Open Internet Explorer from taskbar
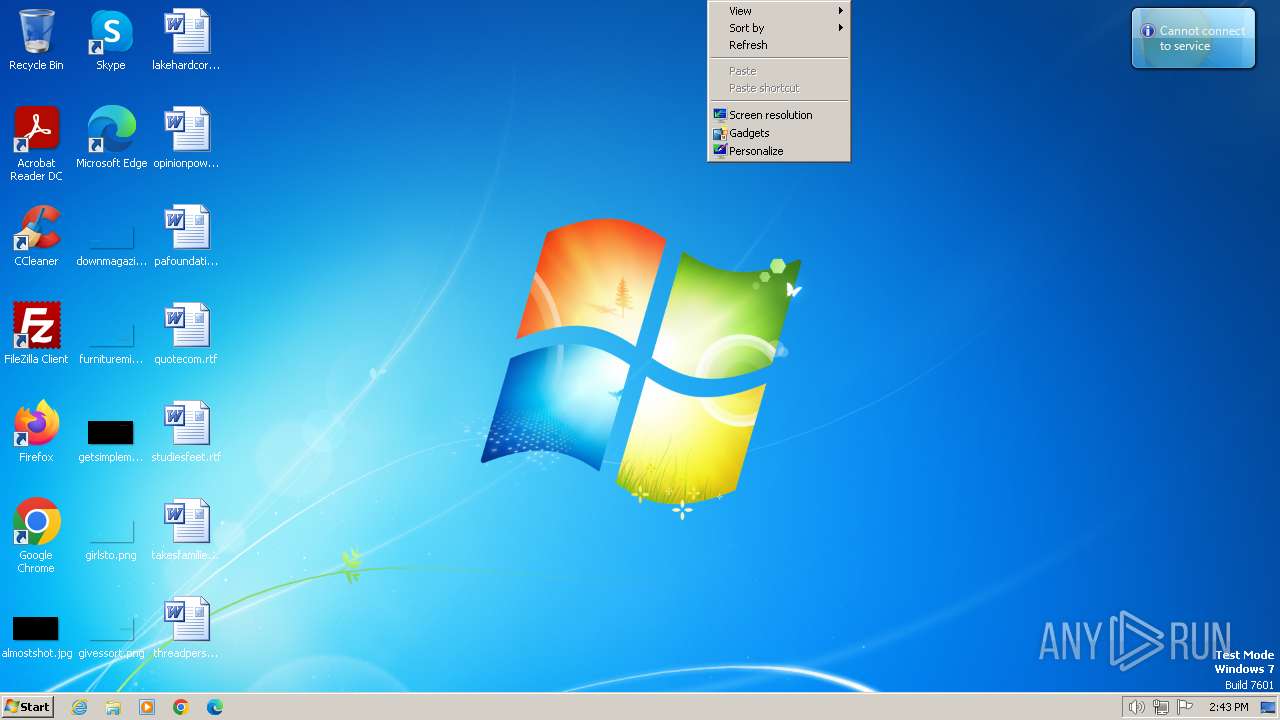The height and width of the screenshot is (720, 1280). [80, 707]
